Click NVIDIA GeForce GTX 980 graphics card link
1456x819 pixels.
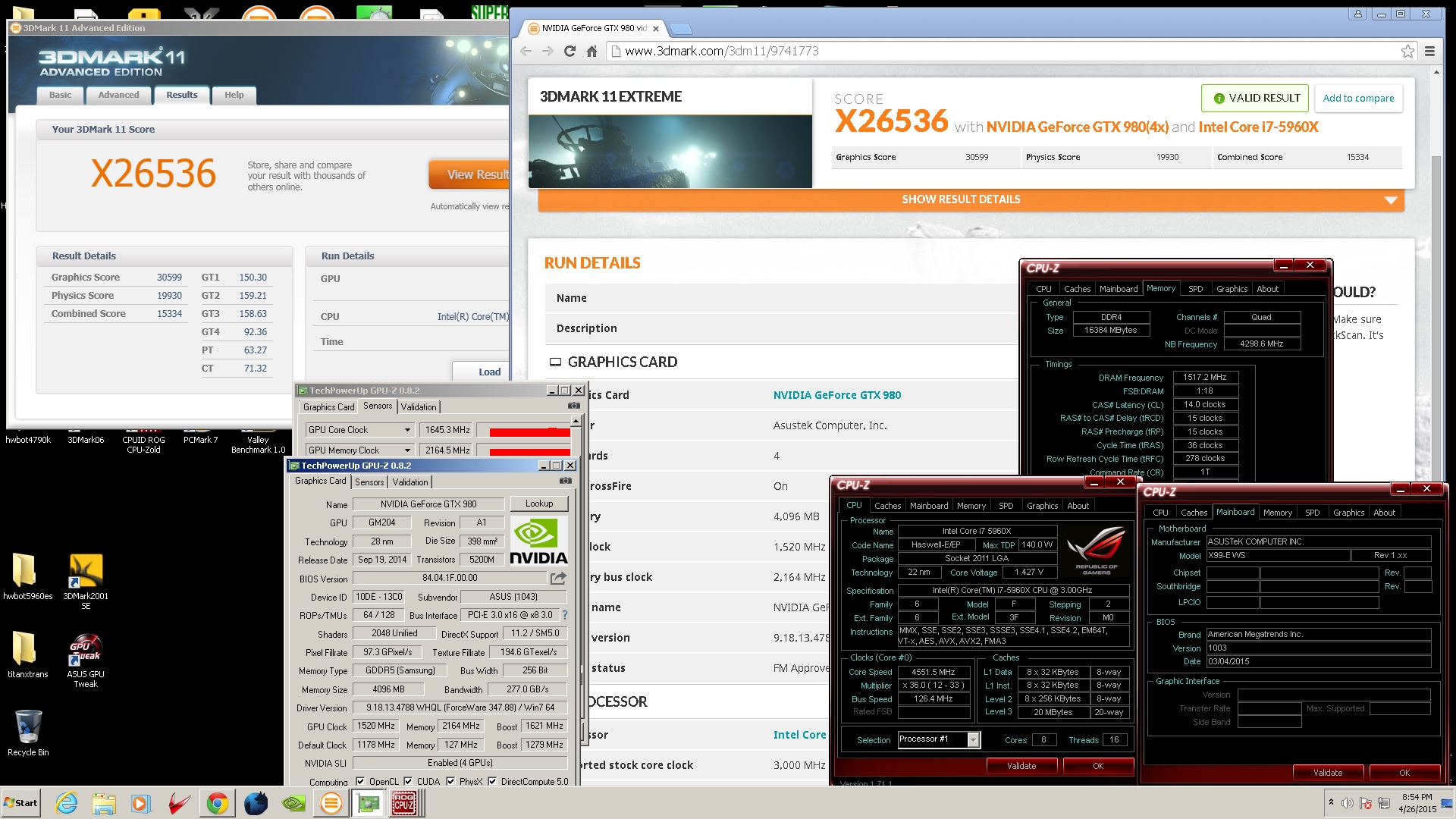click(837, 395)
